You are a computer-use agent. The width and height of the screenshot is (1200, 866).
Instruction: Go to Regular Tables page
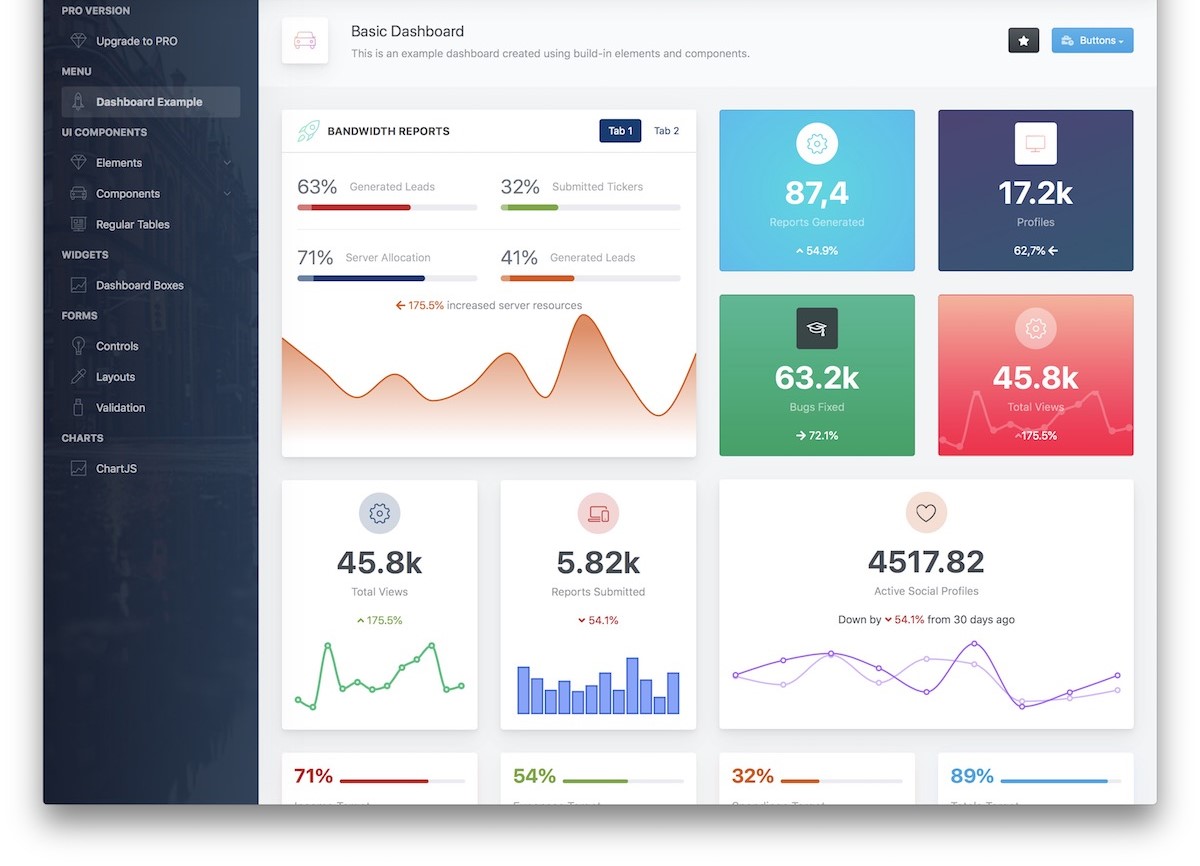[x=132, y=225]
